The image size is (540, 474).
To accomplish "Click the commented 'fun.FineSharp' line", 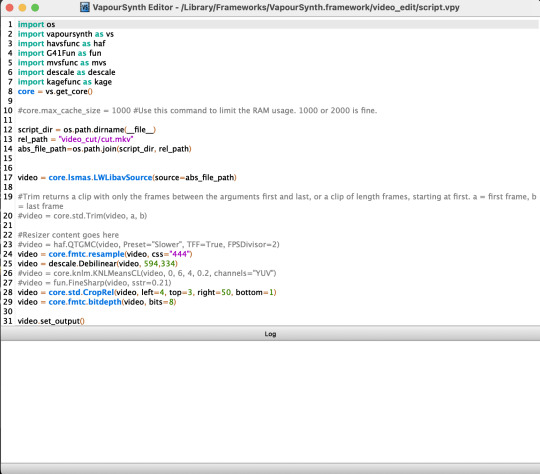I will [94, 283].
